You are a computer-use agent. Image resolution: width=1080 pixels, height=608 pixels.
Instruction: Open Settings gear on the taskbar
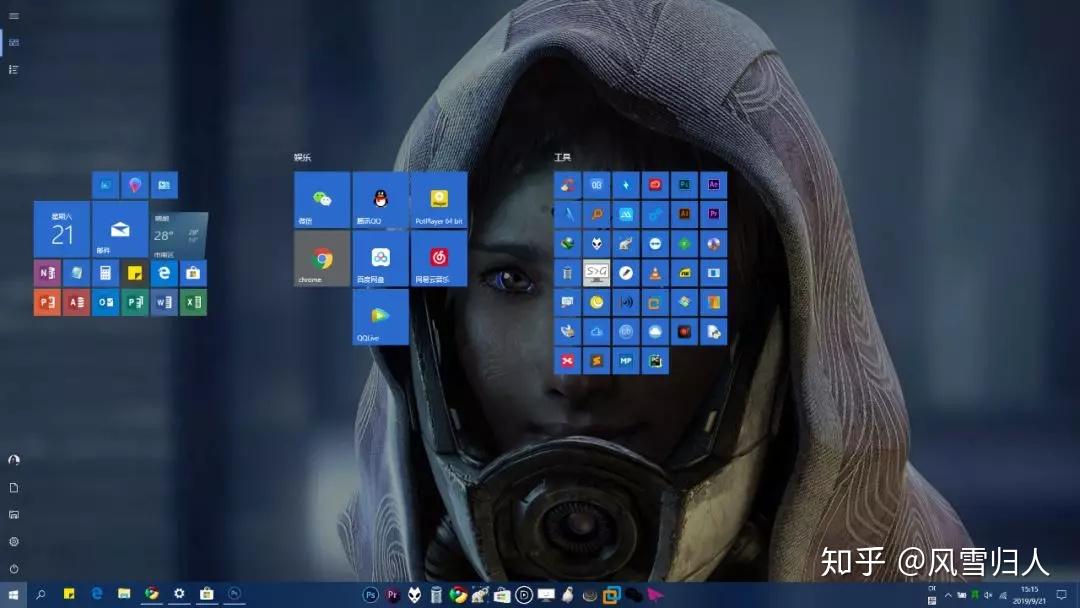coord(179,594)
